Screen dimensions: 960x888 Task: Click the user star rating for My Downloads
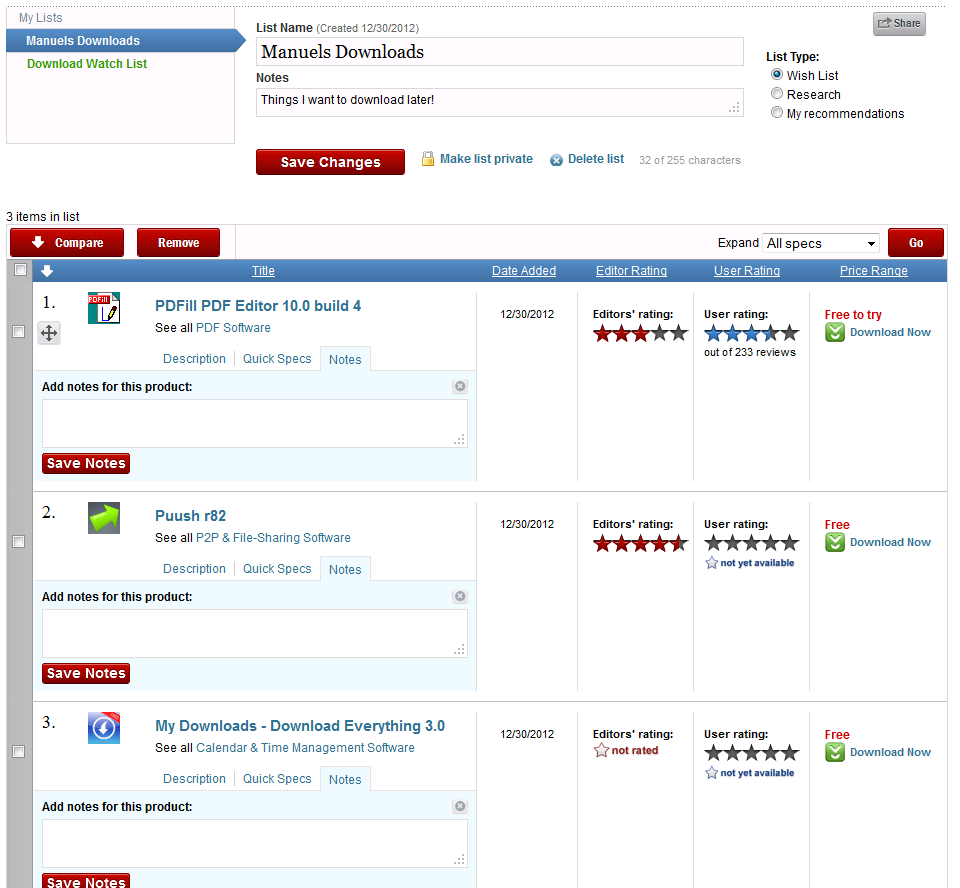pyautogui.click(x=751, y=753)
